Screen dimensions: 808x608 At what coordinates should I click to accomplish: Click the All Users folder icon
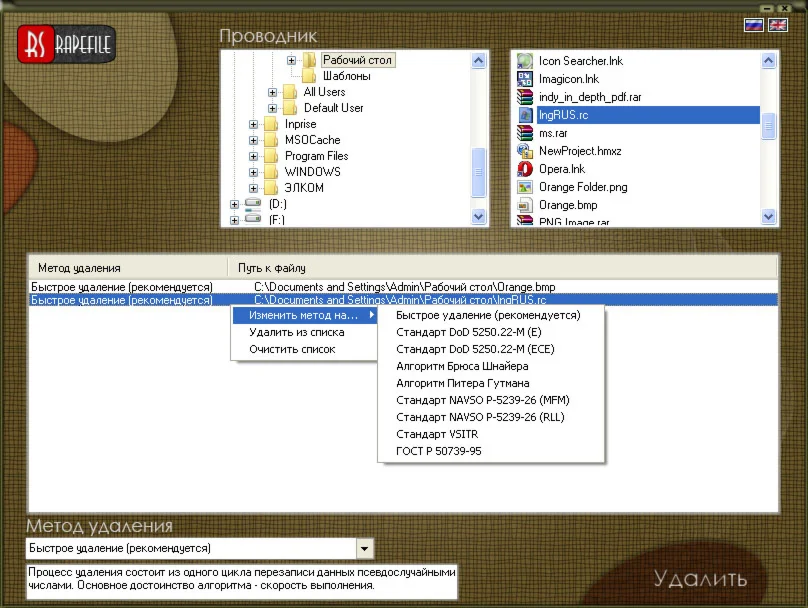pyautogui.click(x=290, y=92)
